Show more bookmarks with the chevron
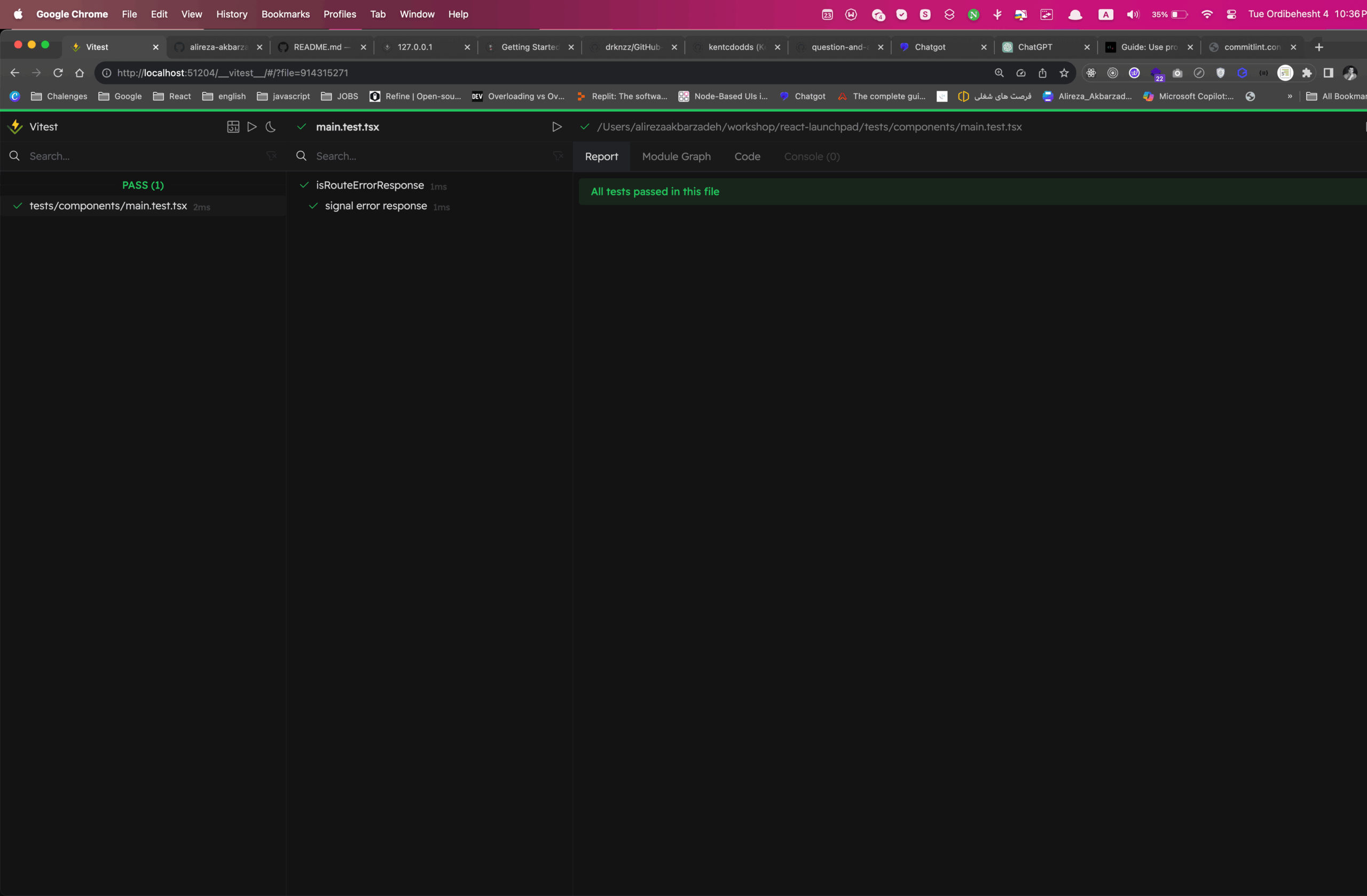Screen dimensions: 1367x896 point(1290,97)
